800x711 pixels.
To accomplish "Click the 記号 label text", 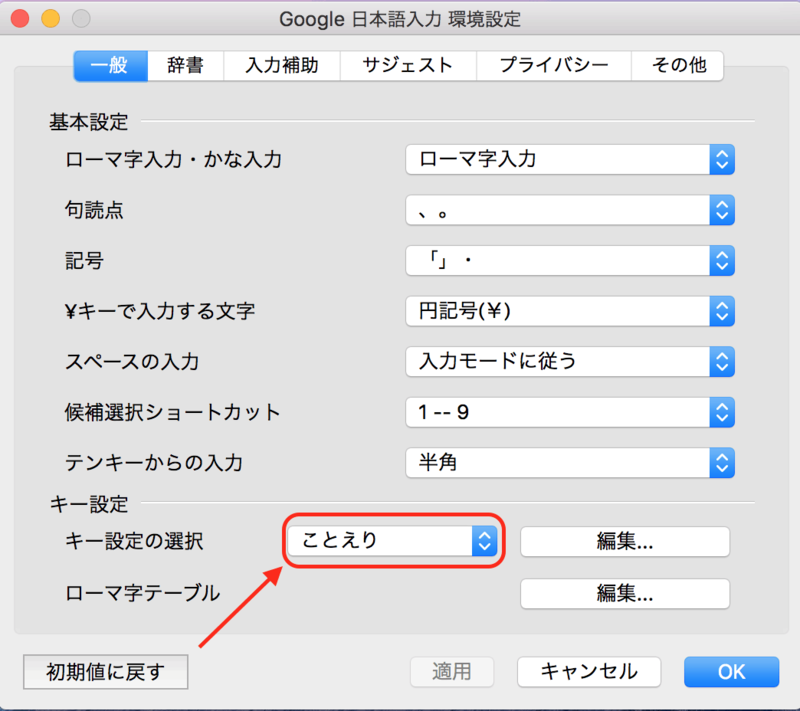I will (x=85, y=261).
